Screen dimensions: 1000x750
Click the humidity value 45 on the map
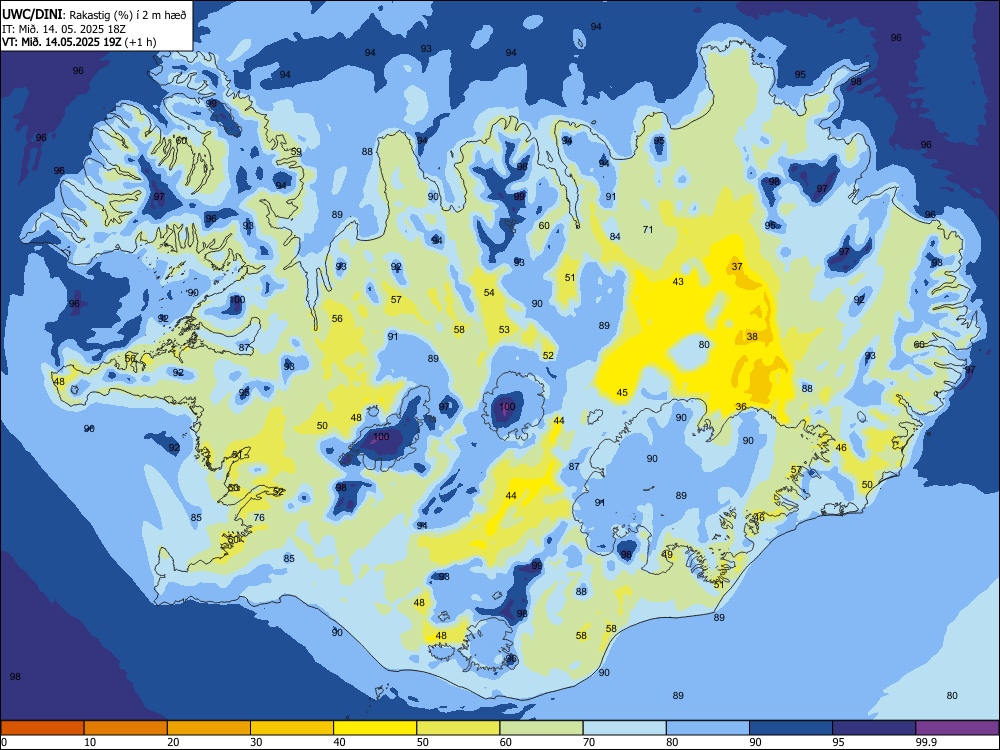click(x=622, y=393)
